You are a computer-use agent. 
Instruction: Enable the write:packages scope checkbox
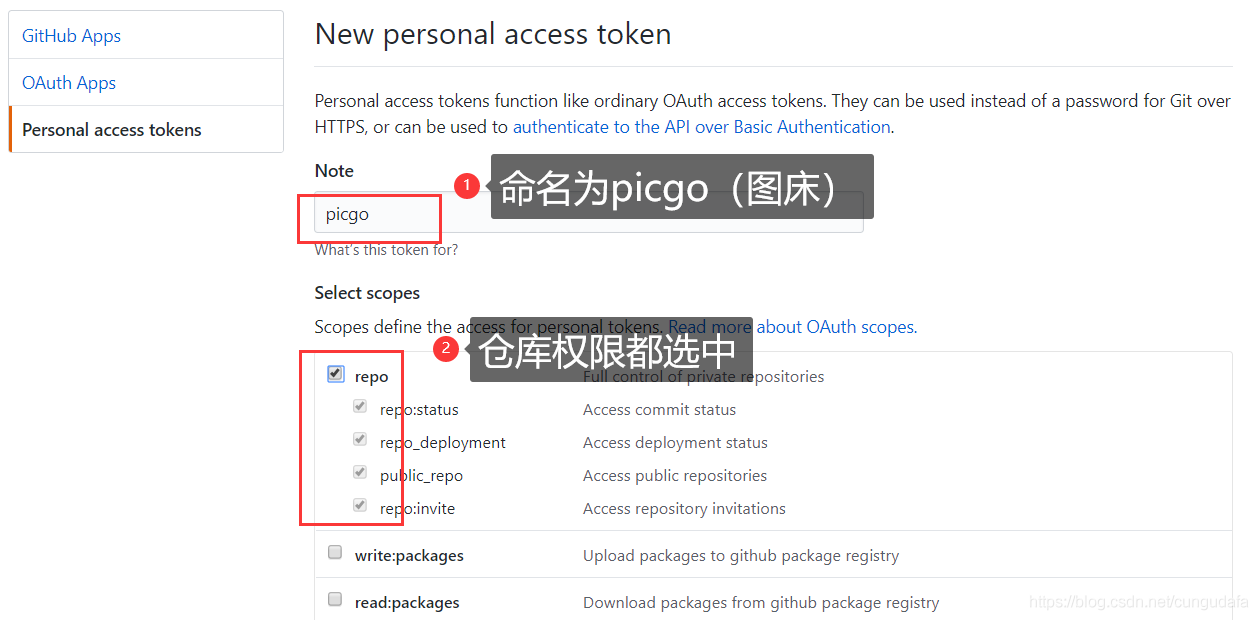(x=335, y=552)
